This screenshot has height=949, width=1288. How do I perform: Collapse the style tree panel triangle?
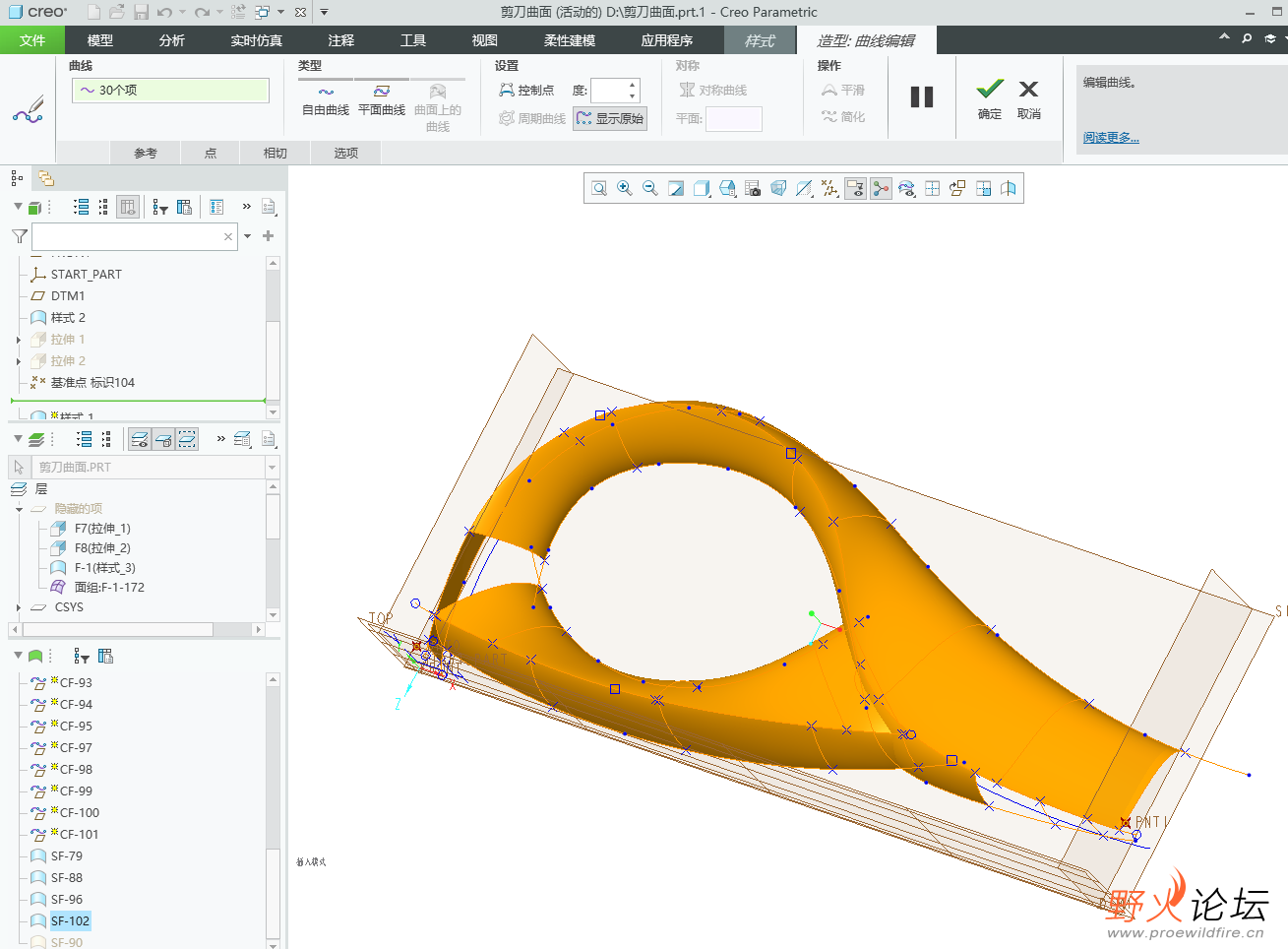coord(18,656)
